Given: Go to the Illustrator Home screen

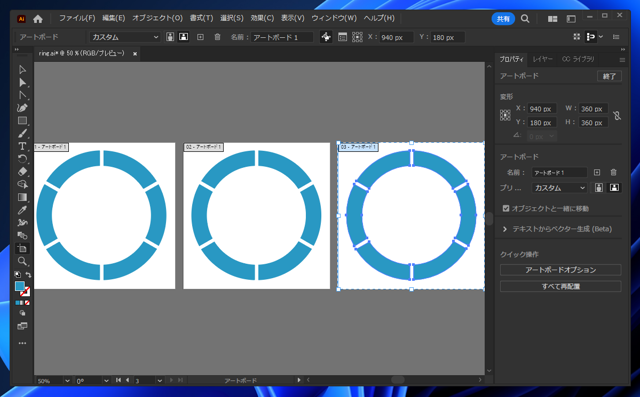Looking at the screenshot, I should click(x=38, y=19).
